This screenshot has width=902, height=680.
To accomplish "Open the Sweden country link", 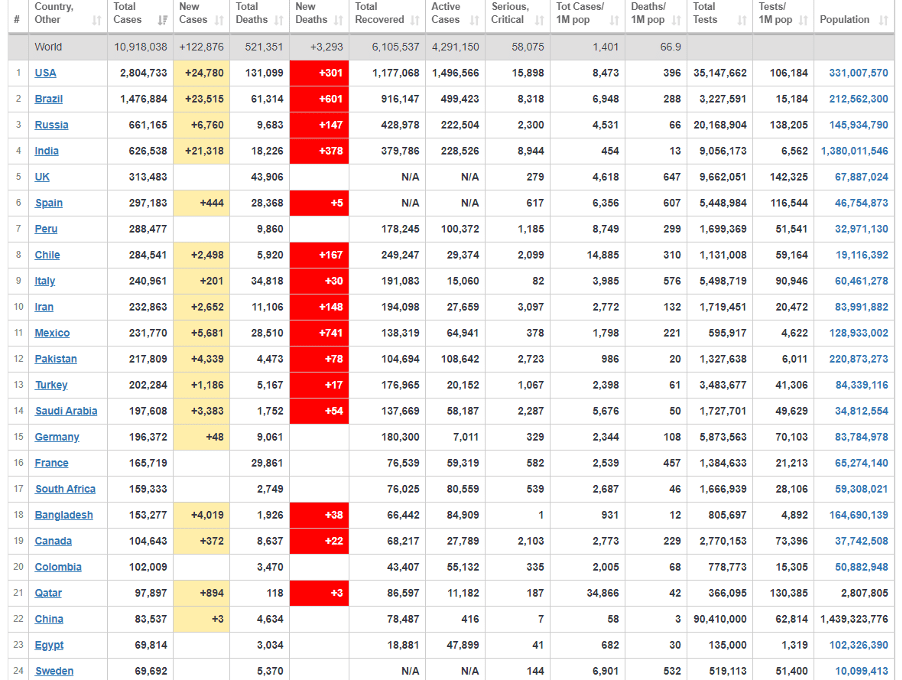I will [54, 671].
